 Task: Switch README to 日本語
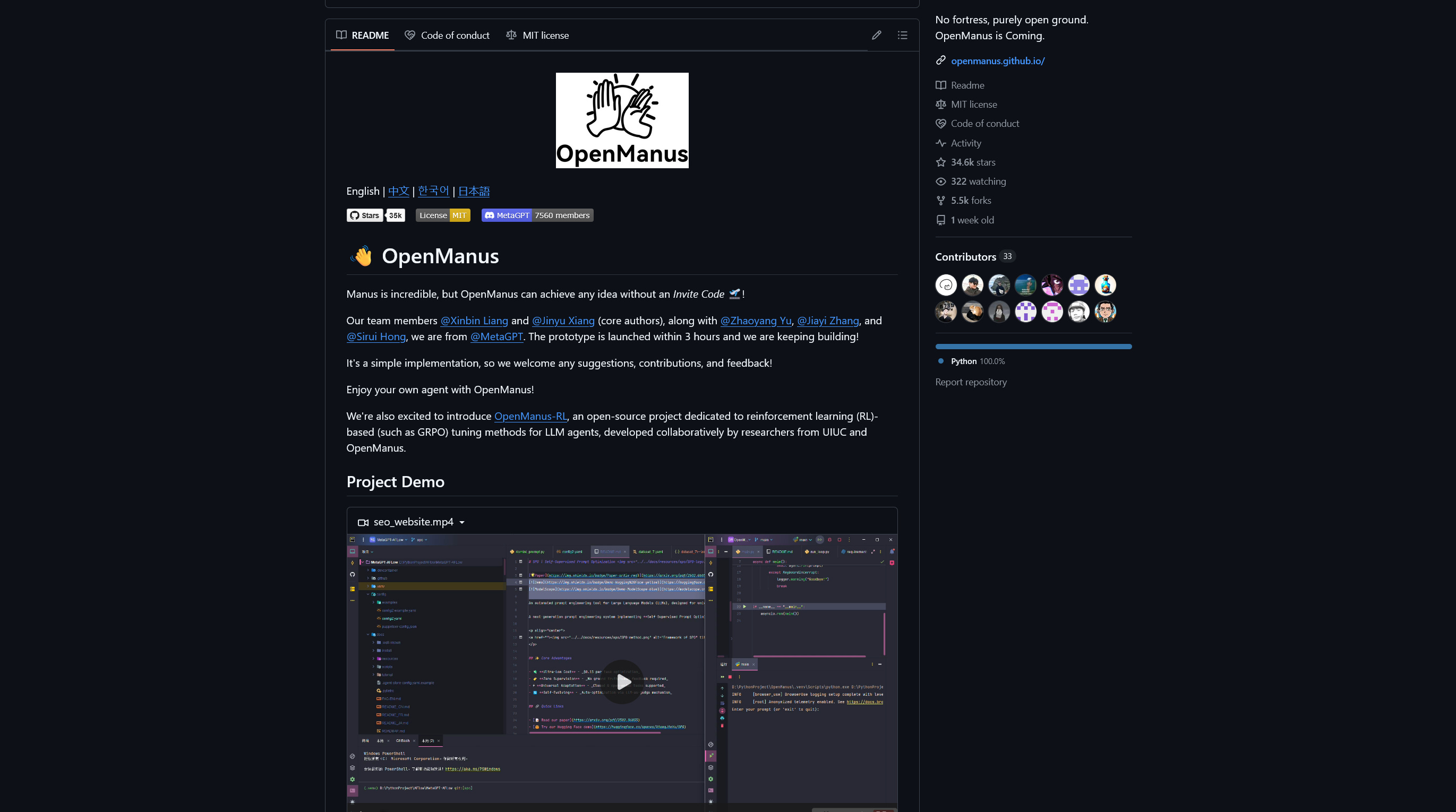click(474, 191)
